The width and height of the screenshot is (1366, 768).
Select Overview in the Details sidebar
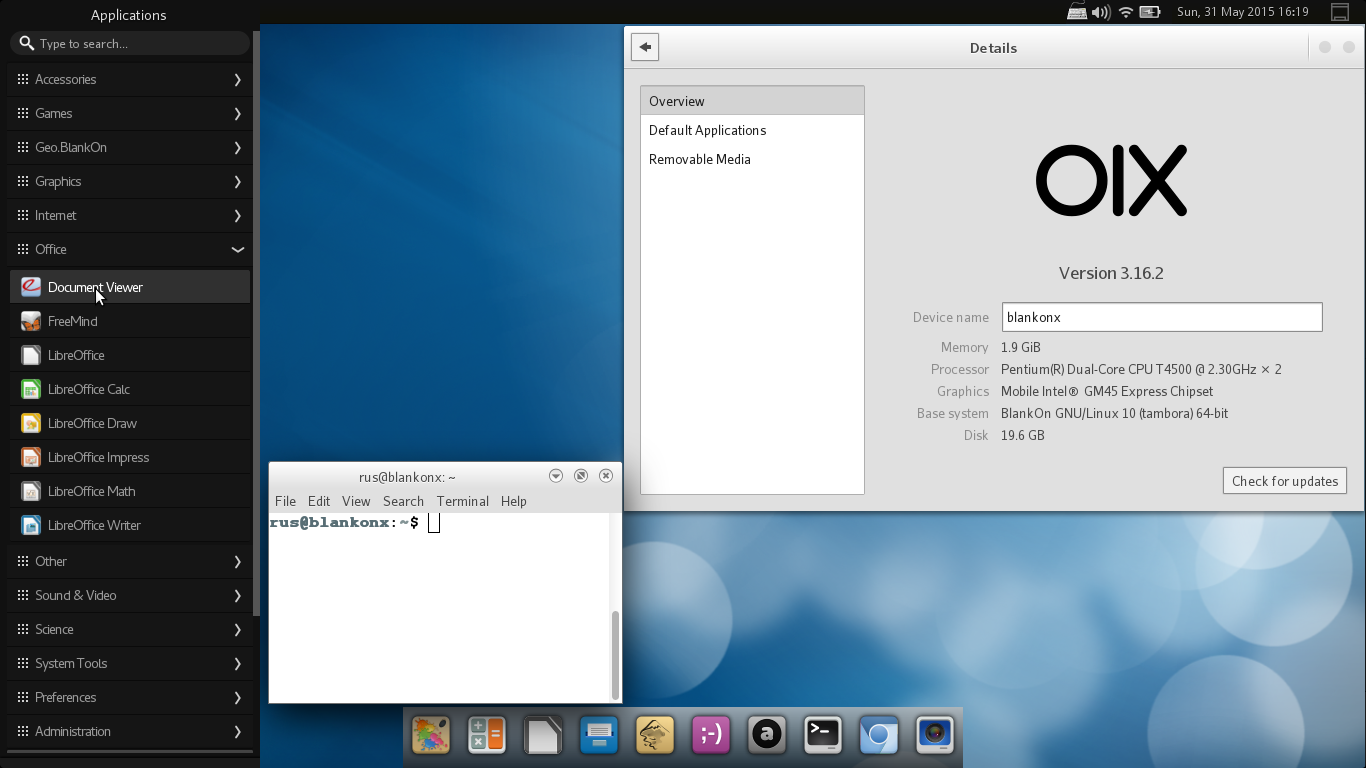tap(752, 101)
